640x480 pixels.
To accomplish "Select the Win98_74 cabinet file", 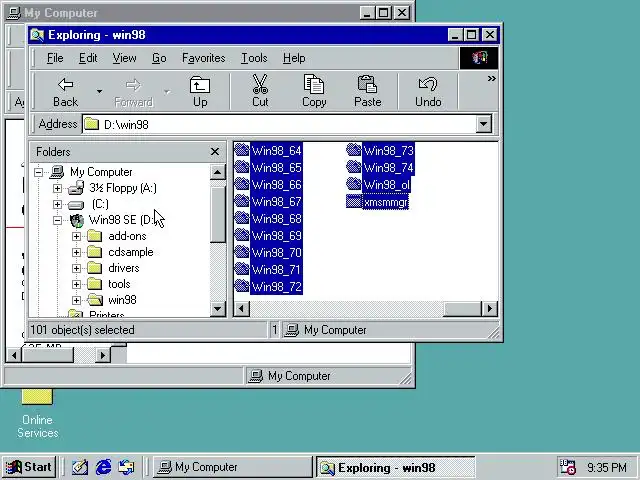I will pyautogui.click(x=380, y=168).
